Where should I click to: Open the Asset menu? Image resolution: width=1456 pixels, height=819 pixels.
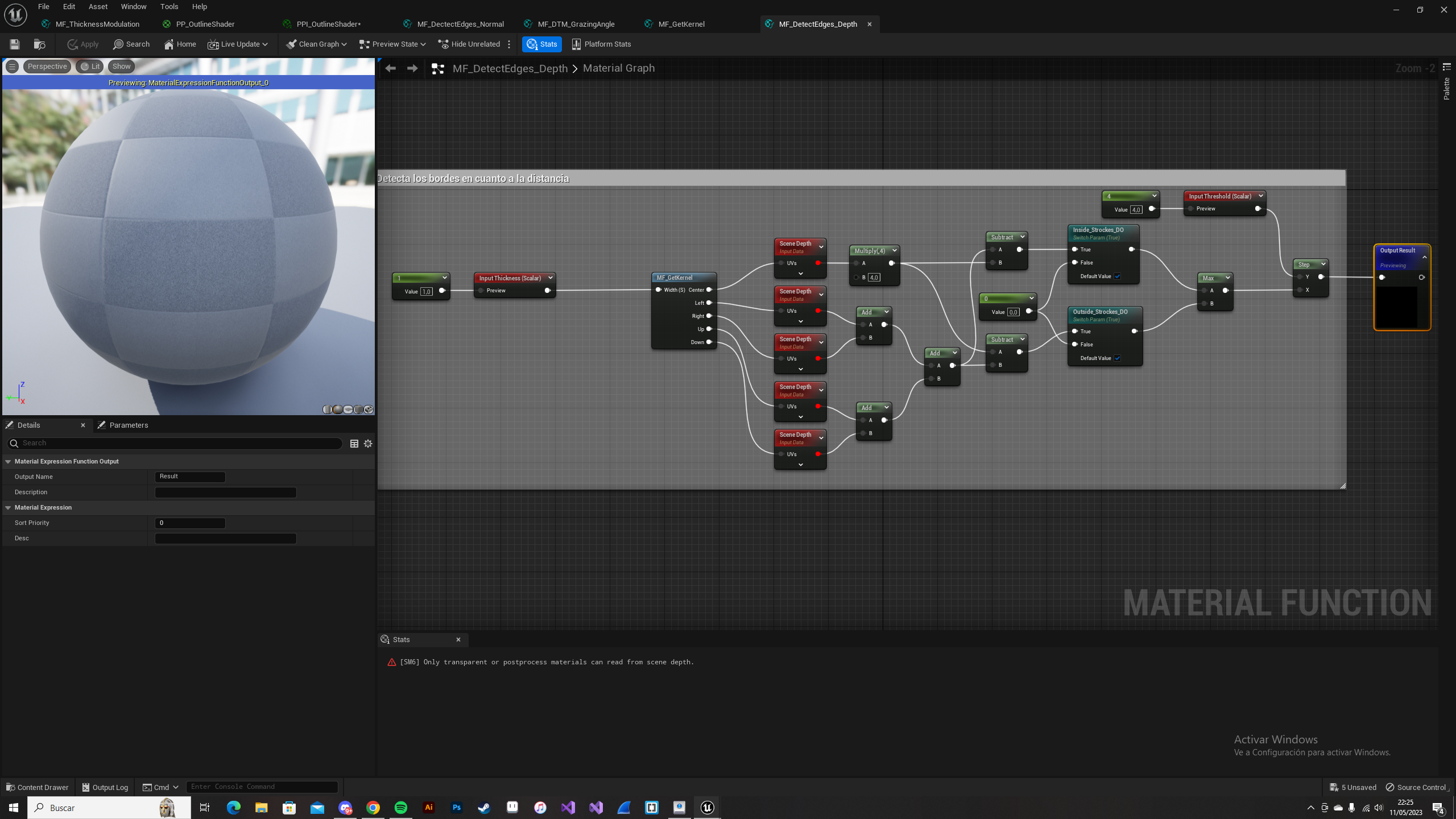98,6
